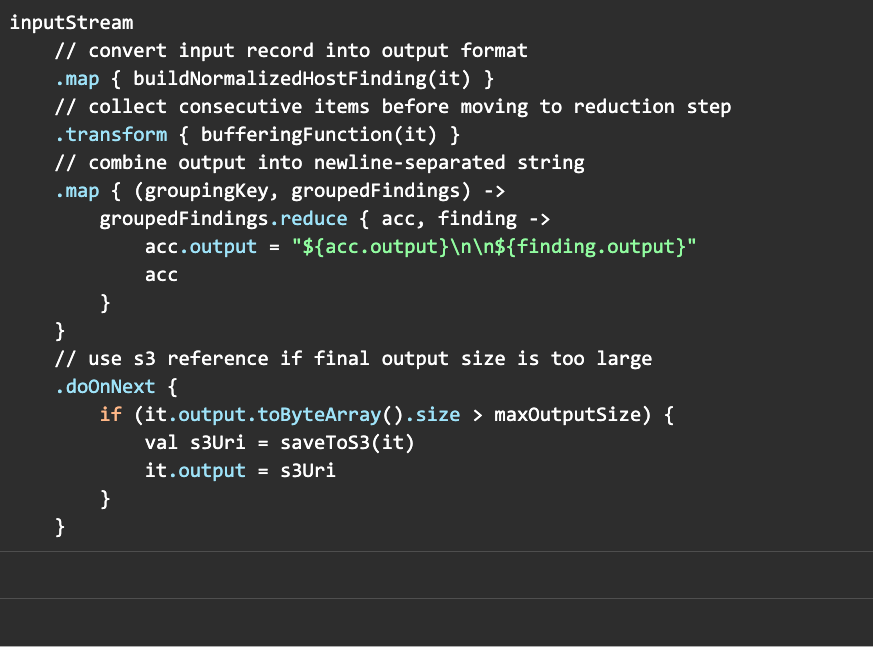Click the standalone acc return line
The image size is (873, 647).
coord(161,274)
